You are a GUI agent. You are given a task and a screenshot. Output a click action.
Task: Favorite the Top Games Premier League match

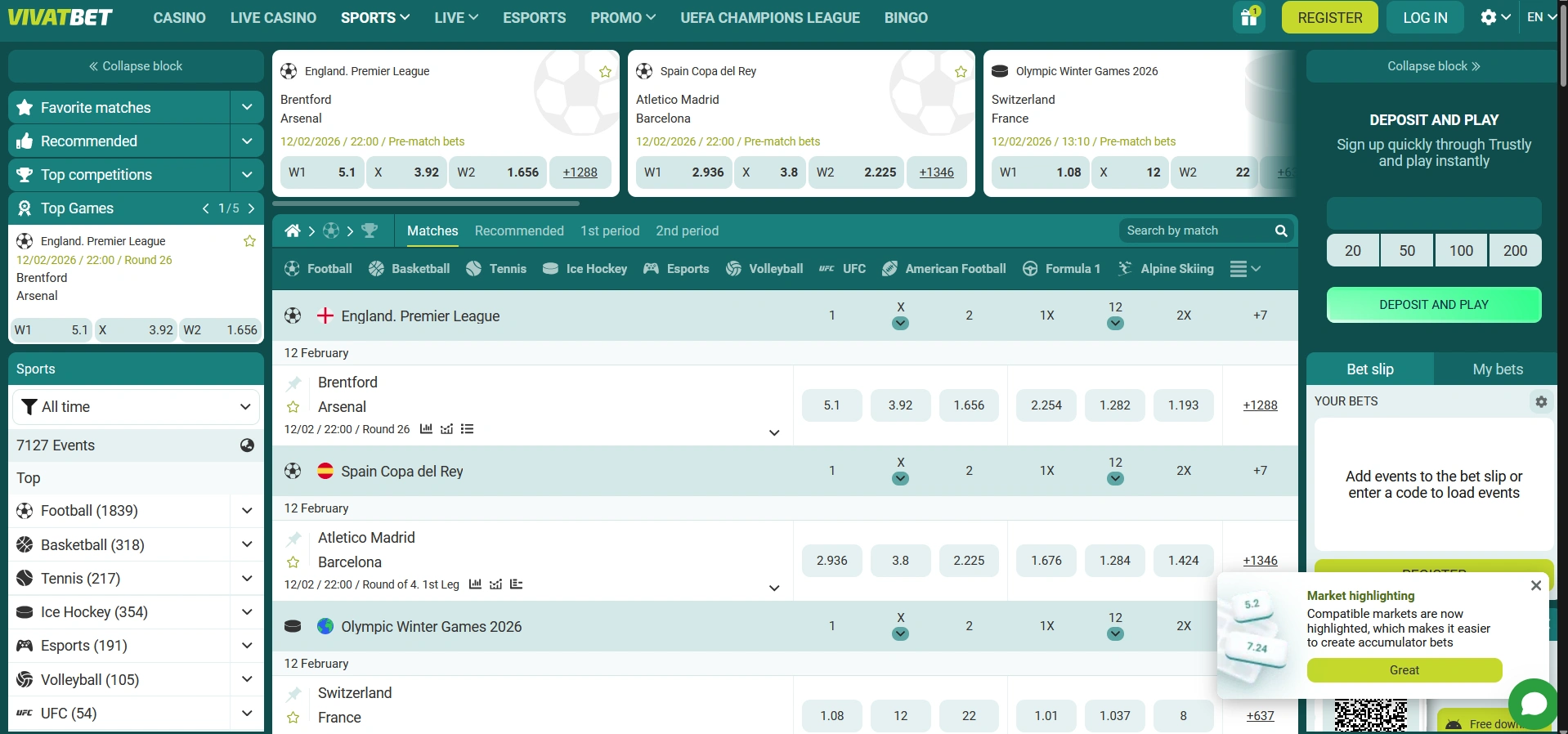(x=249, y=241)
